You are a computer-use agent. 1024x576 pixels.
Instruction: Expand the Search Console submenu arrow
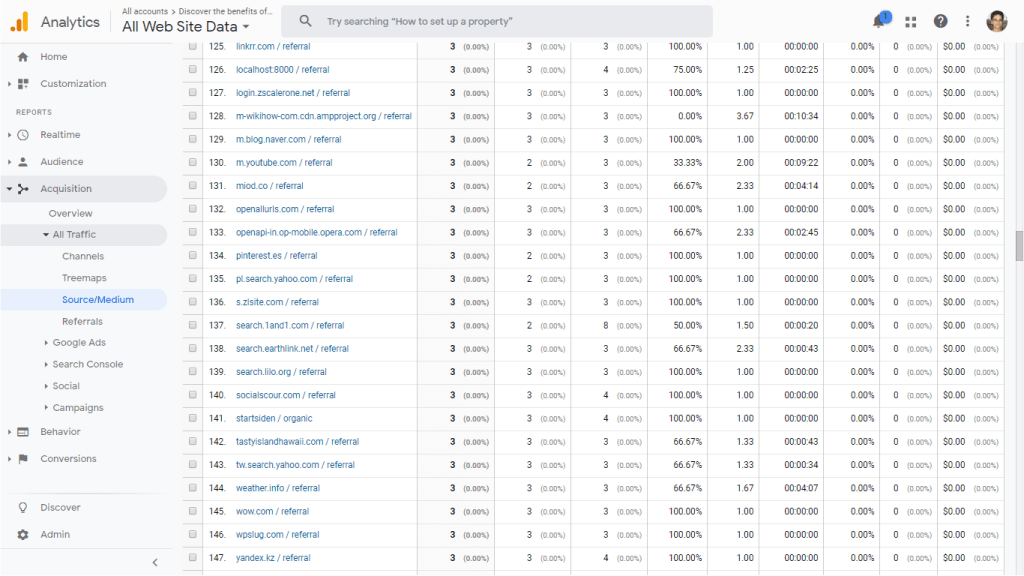[46, 364]
